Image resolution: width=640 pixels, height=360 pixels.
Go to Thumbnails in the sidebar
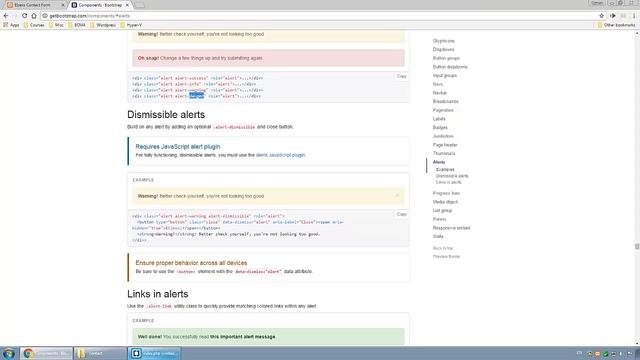tap(444, 153)
